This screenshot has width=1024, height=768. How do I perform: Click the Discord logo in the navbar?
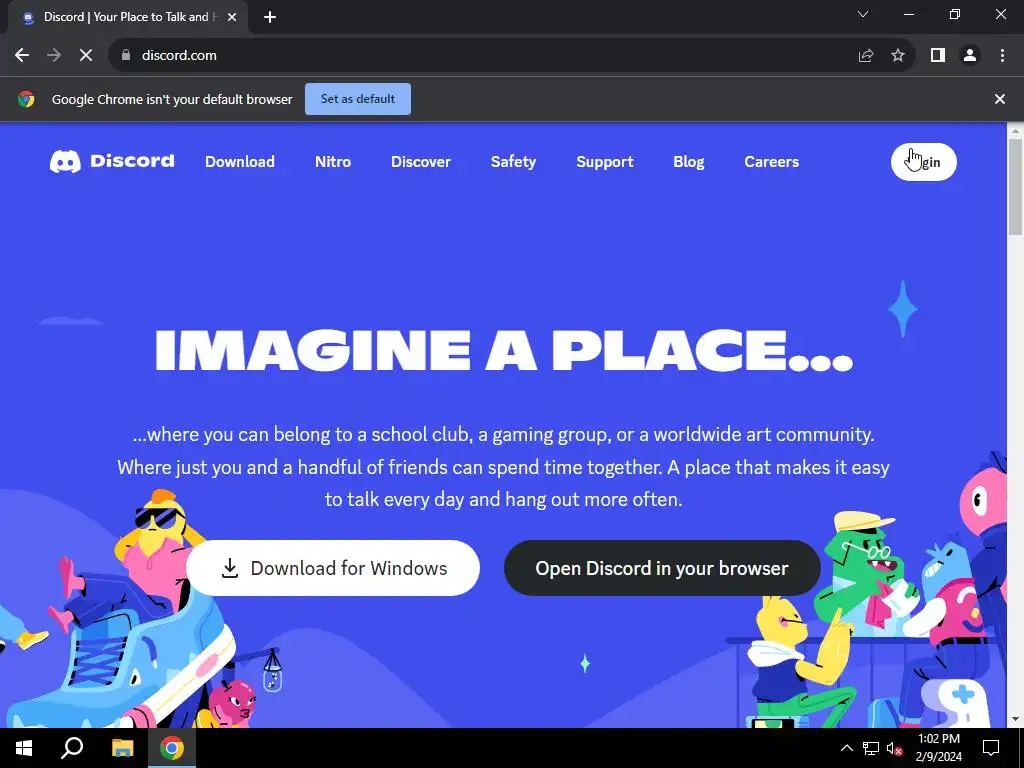click(x=112, y=161)
